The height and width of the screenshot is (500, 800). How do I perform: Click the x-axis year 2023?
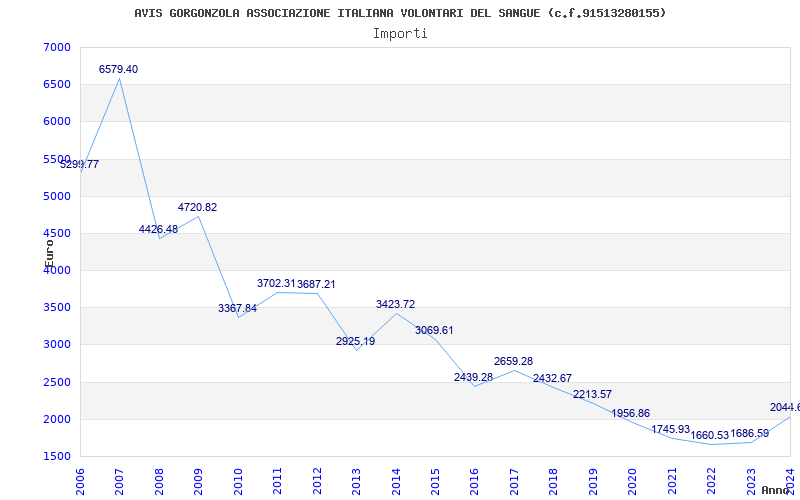[751, 481]
